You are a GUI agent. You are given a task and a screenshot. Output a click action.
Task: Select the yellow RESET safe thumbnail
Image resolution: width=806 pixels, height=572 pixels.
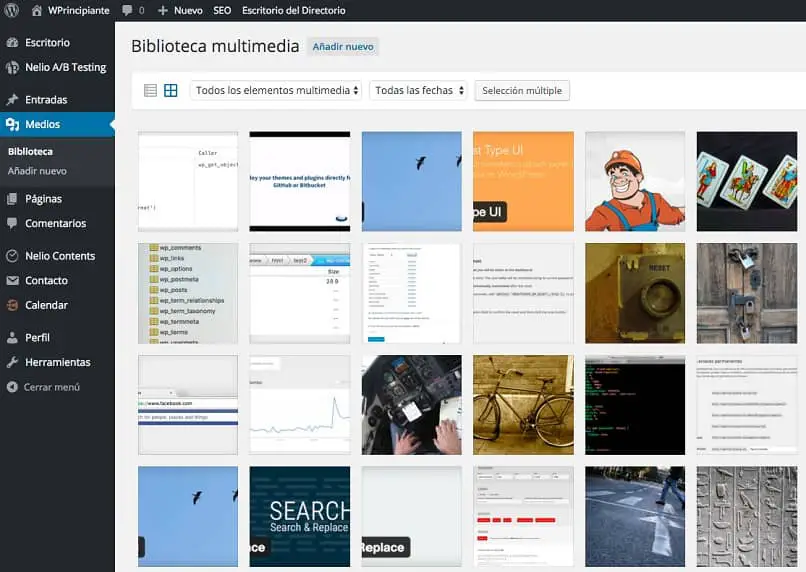point(635,293)
